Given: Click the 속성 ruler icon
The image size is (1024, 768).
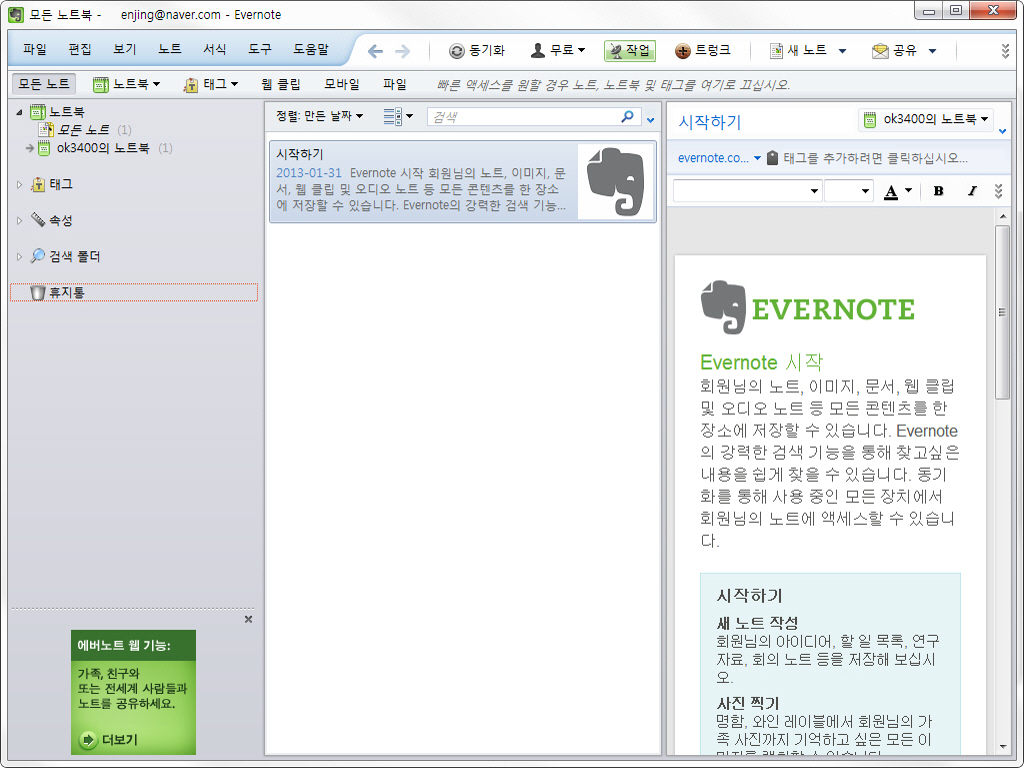Looking at the screenshot, I should (x=38, y=220).
